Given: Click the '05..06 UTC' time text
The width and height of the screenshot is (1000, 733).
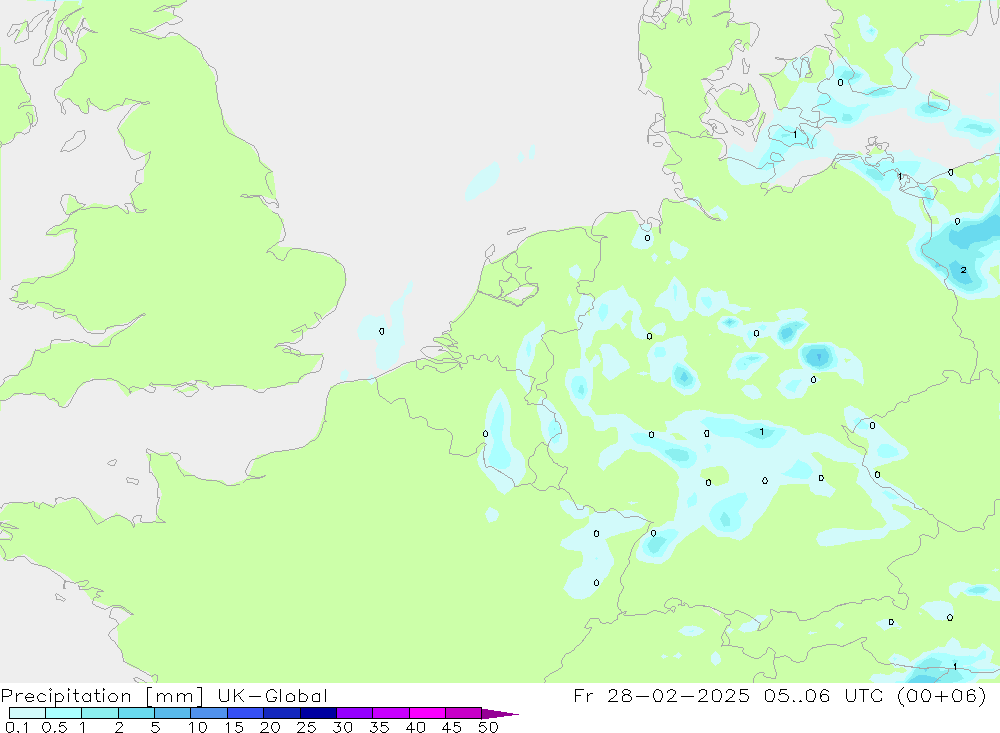Looking at the screenshot, I should [824, 695].
